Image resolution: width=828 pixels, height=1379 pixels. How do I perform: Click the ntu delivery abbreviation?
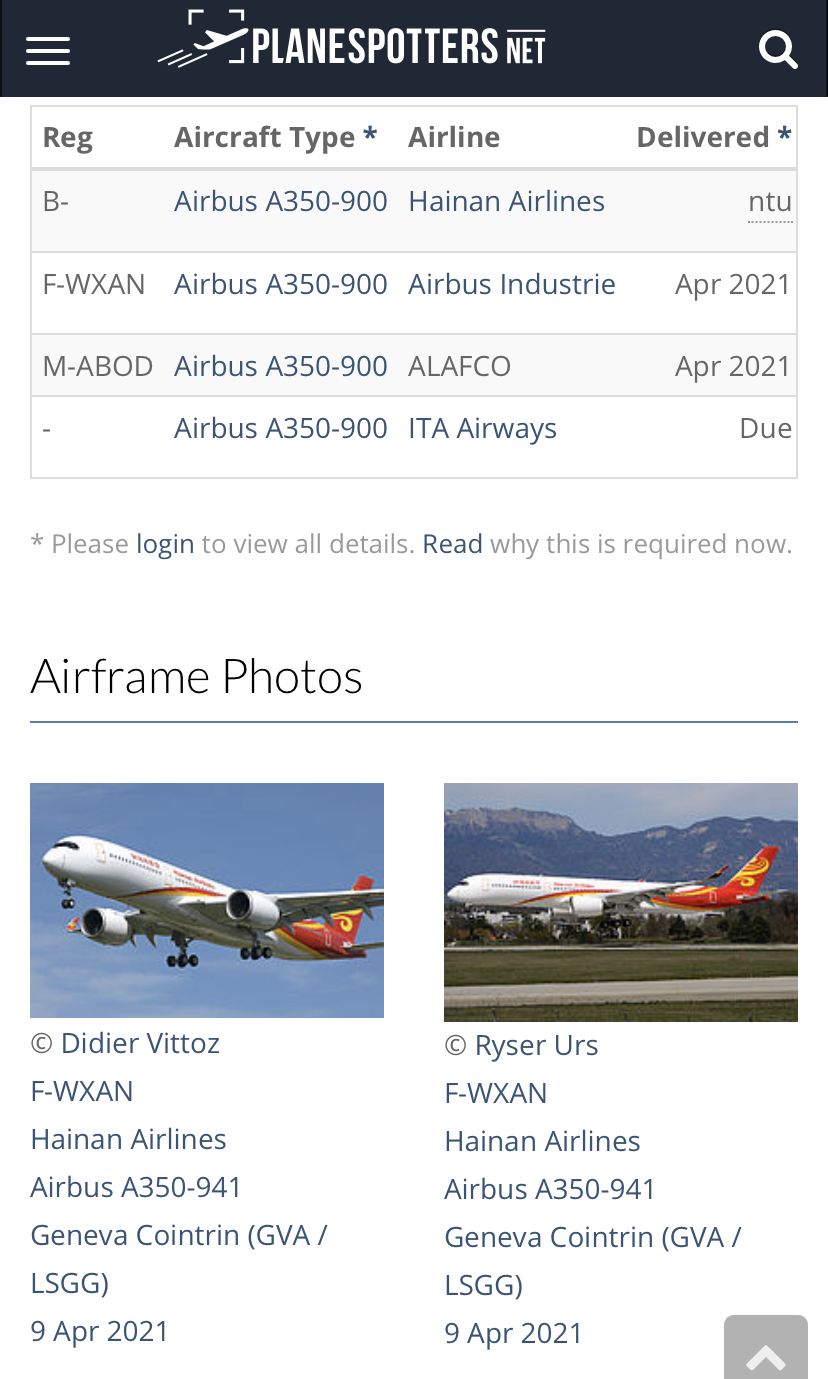click(x=770, y=203)
